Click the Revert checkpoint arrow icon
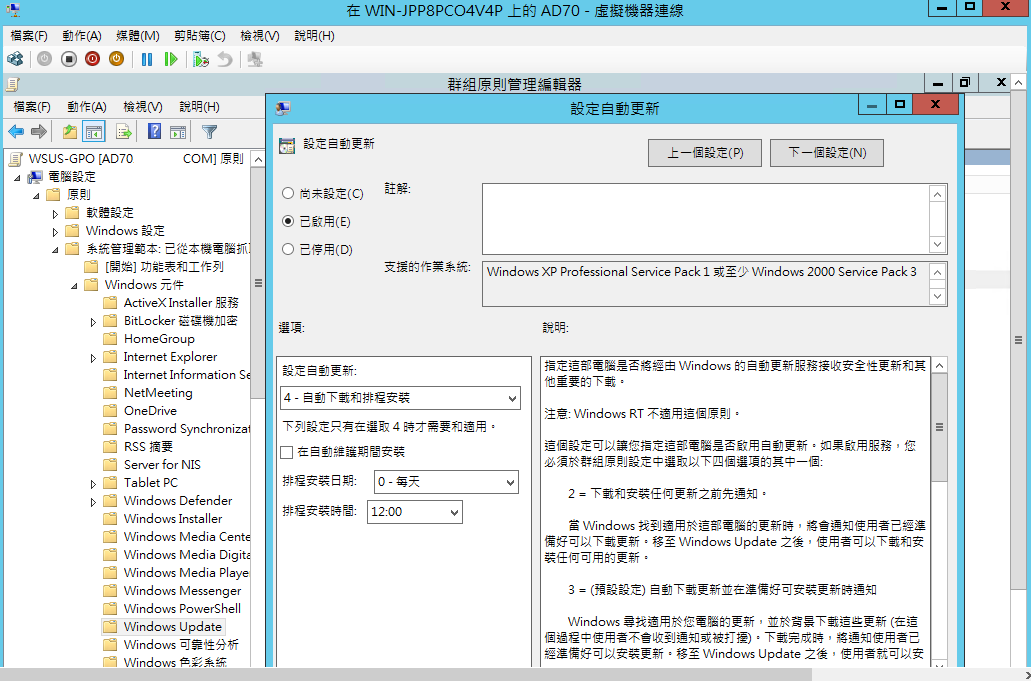The image size is (1031, 681). tap(225, 59)
